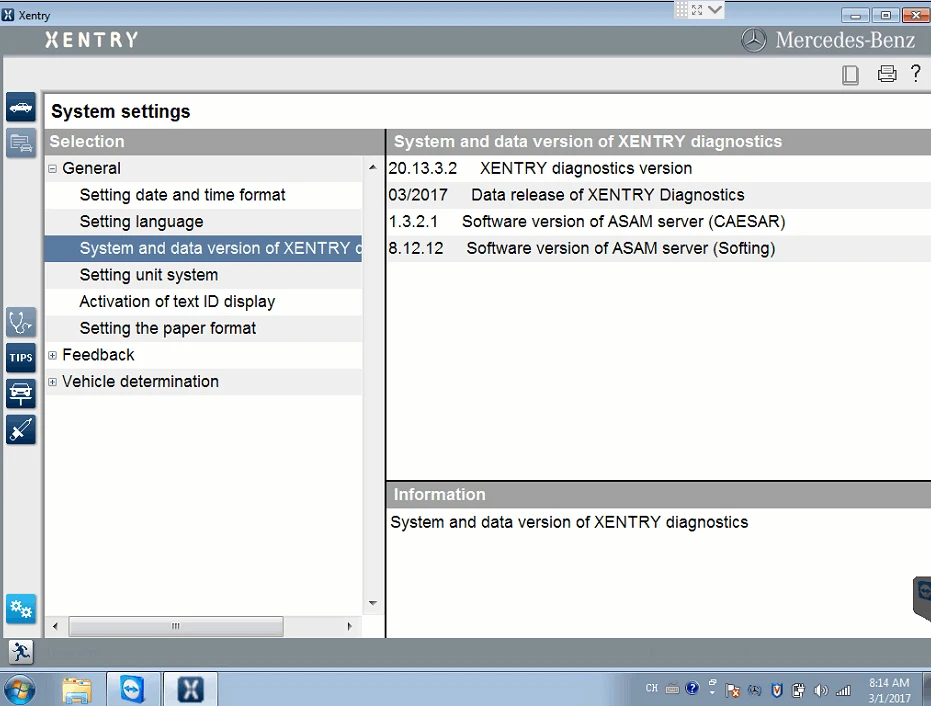The image size is (931, 706).
Task: Click the horizontal scroll right arrow
Action: pos(350,626)
